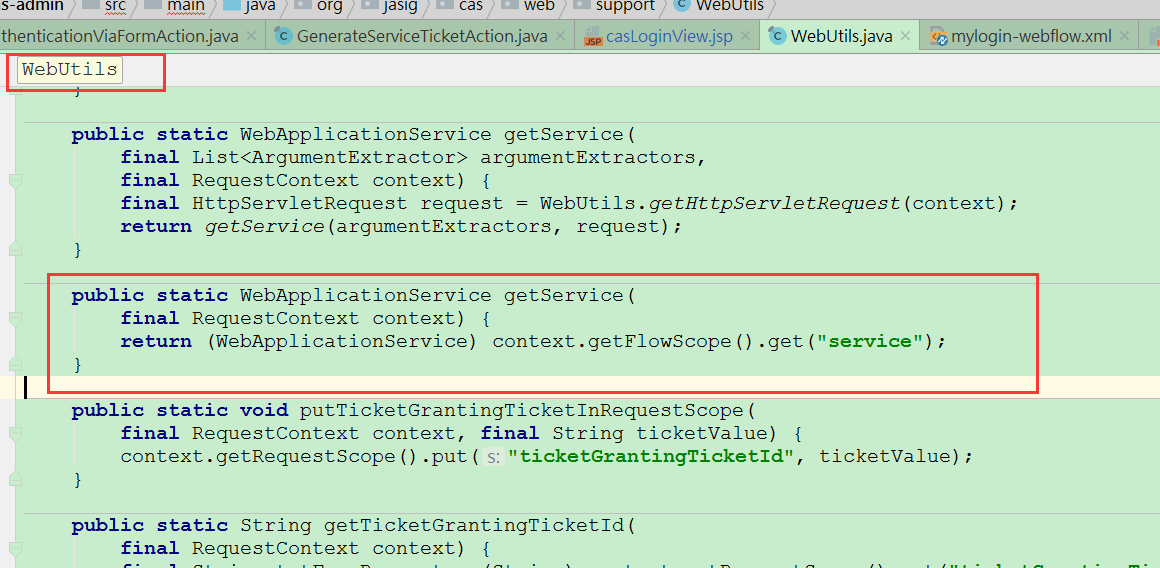
Task: Click the s: parameter hint before ticketGrantingTicketId
Action: 493,457
